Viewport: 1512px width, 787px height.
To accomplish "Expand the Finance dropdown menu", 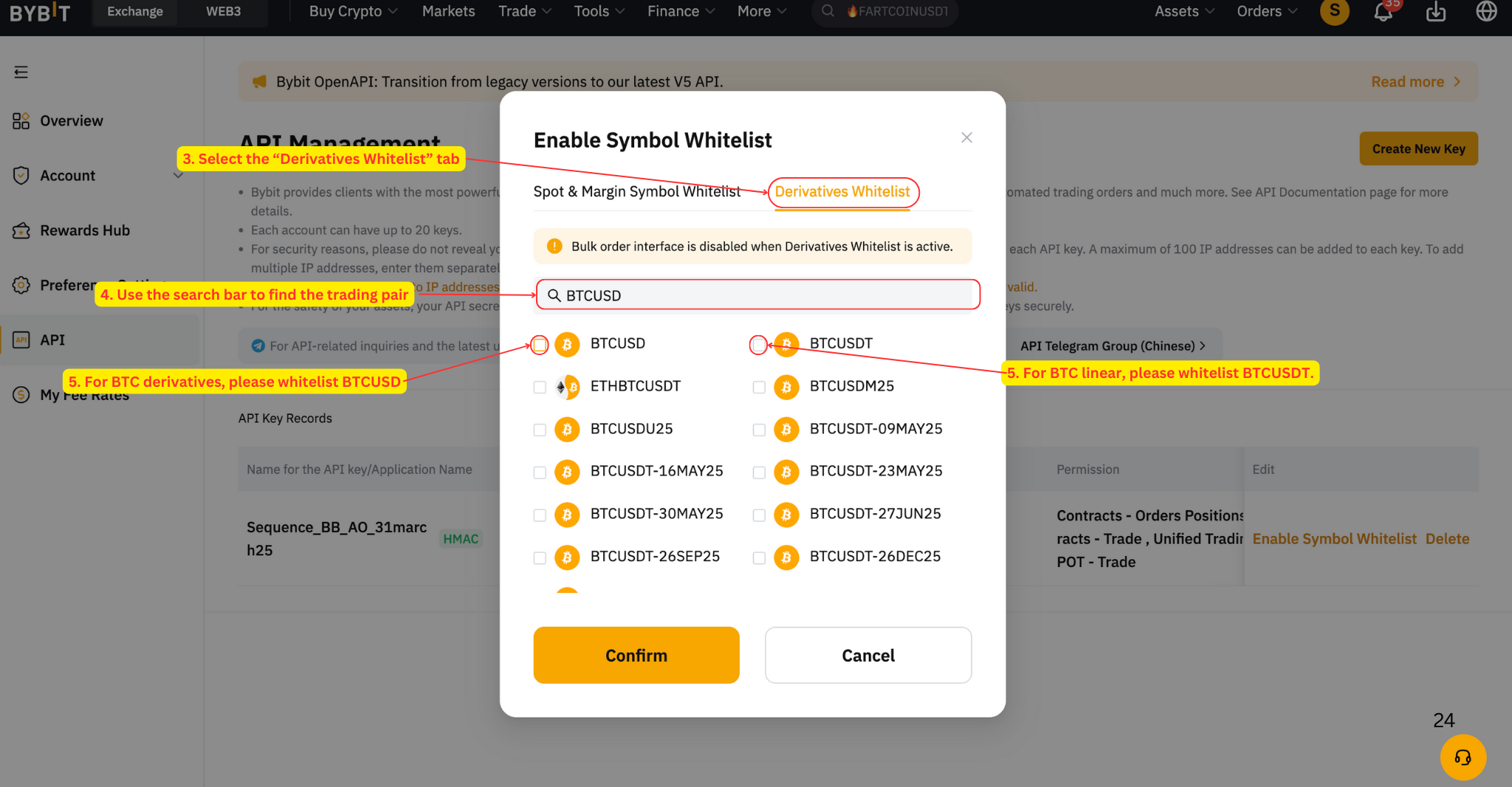I will 681,11.
